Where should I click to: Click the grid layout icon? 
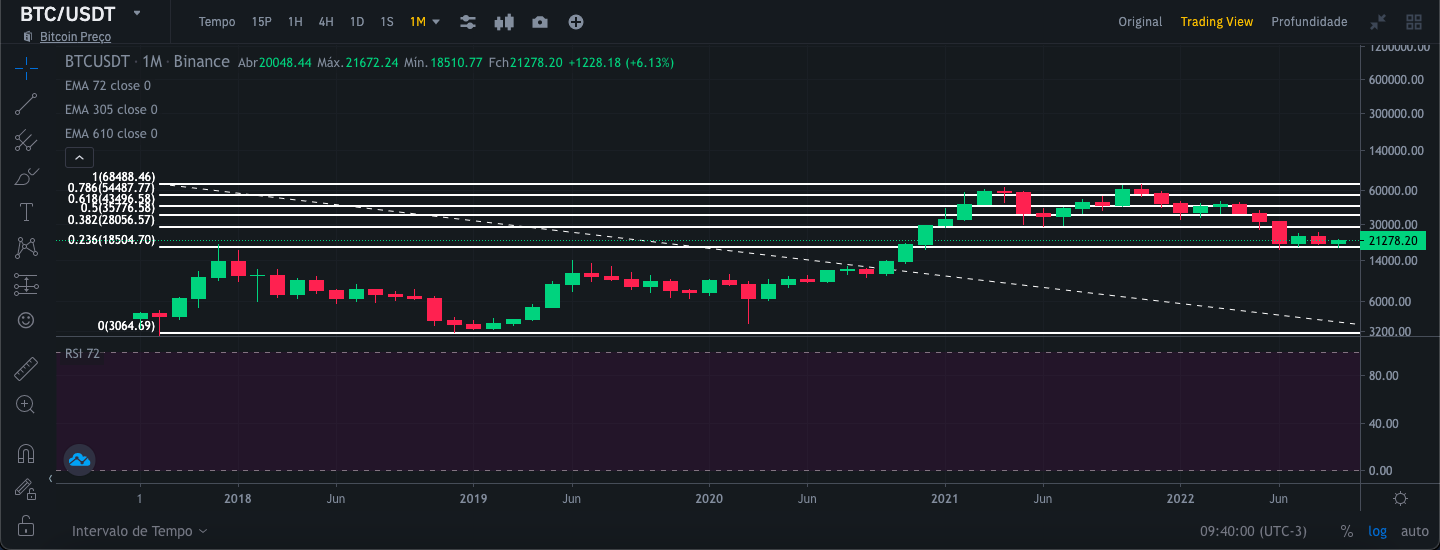click(x=1414, y=22)
